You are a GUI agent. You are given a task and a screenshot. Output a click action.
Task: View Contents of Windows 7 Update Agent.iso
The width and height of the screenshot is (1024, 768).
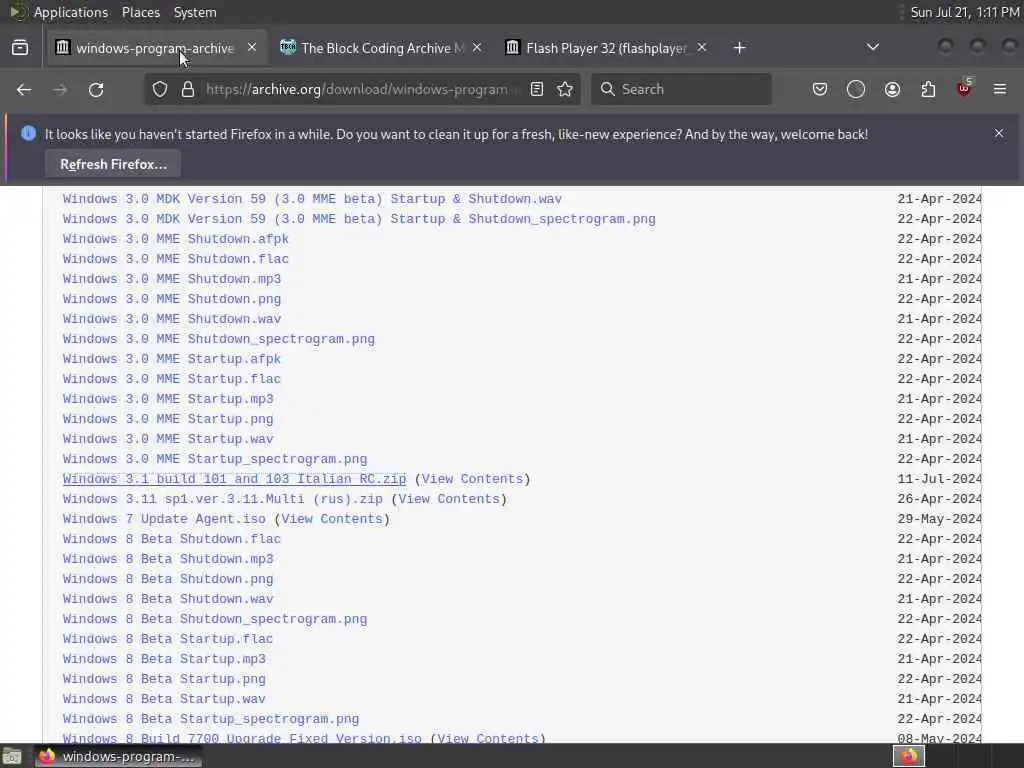pos(332,519)
